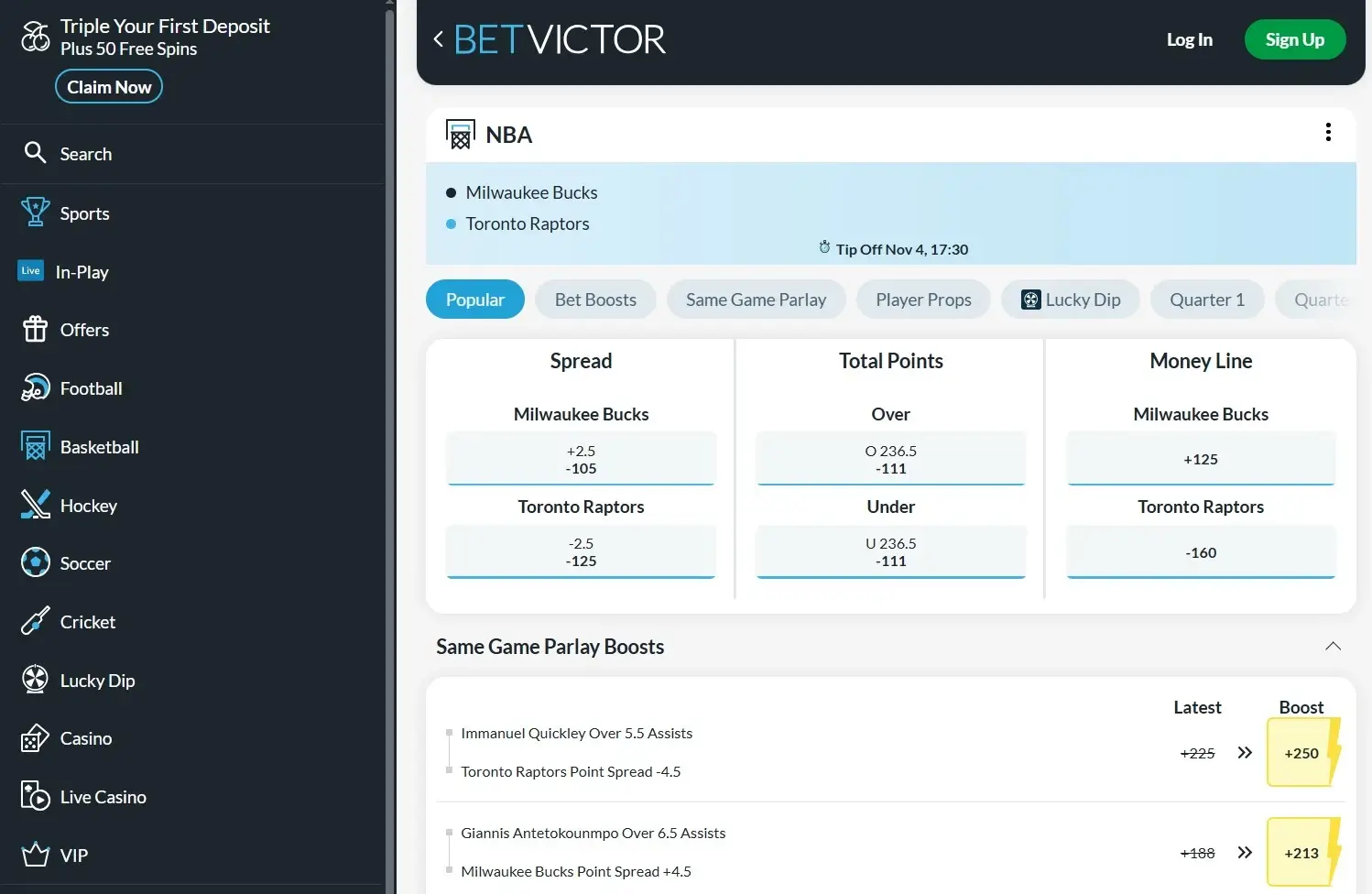Screen dimensions: 1372x894
Task: View the Offers gift section
Action: point(84,330)
